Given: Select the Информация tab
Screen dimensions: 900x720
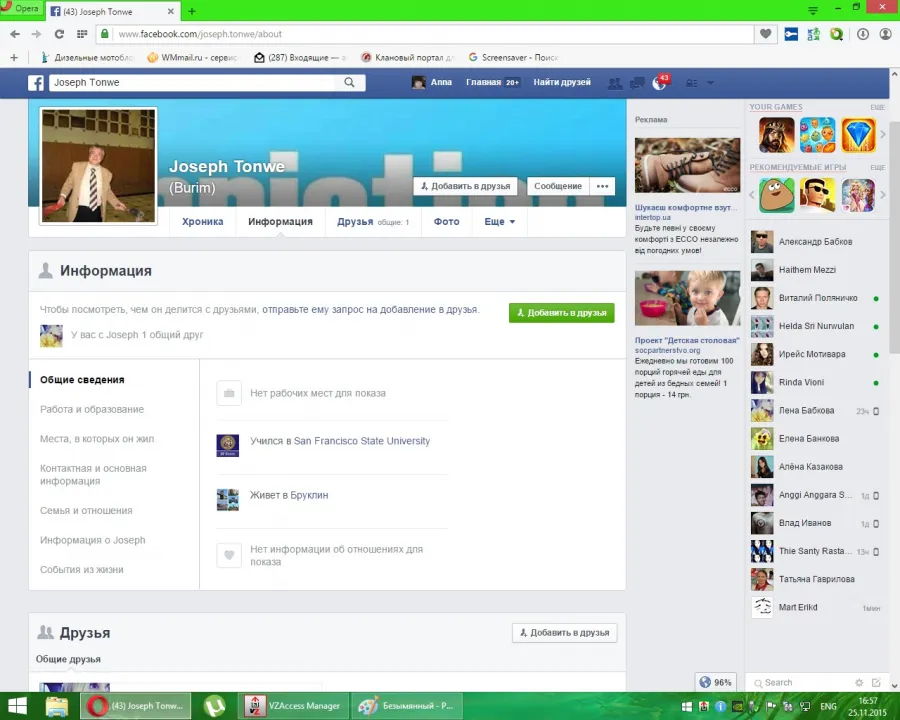Looking at the screenshot, I should click(280, 222).
